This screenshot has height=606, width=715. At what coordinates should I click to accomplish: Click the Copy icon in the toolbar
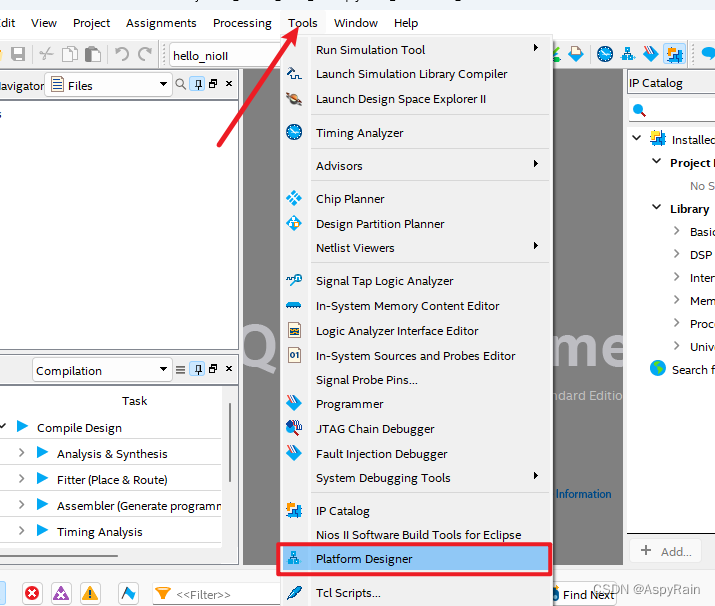coord(70,54)
